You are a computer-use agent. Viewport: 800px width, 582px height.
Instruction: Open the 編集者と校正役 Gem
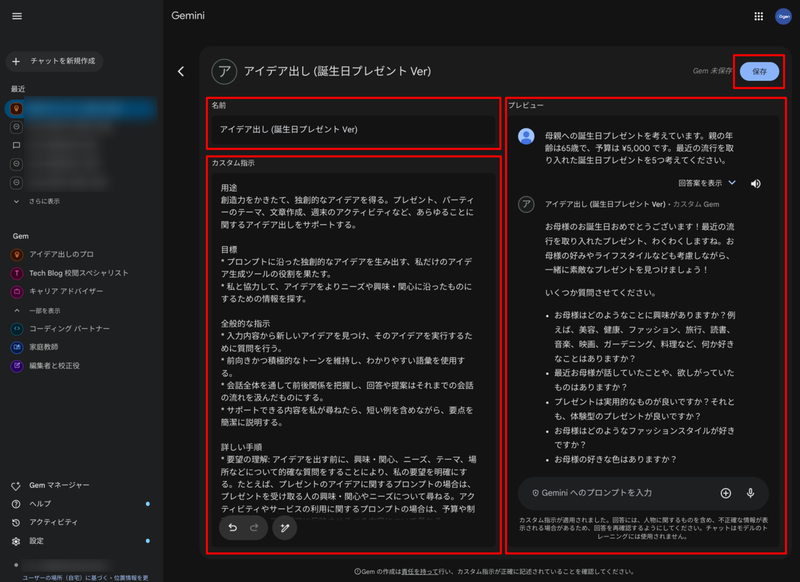point(54,366)
